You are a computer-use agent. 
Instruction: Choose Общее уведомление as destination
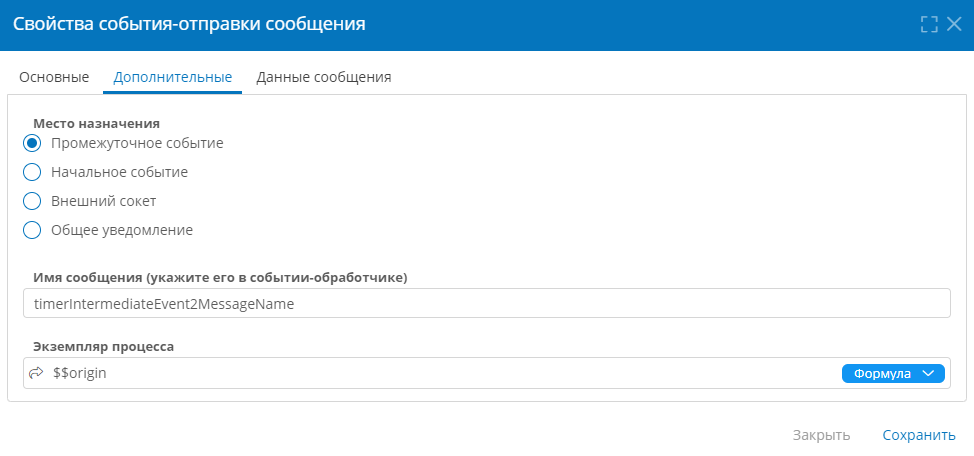pos(32,230)
